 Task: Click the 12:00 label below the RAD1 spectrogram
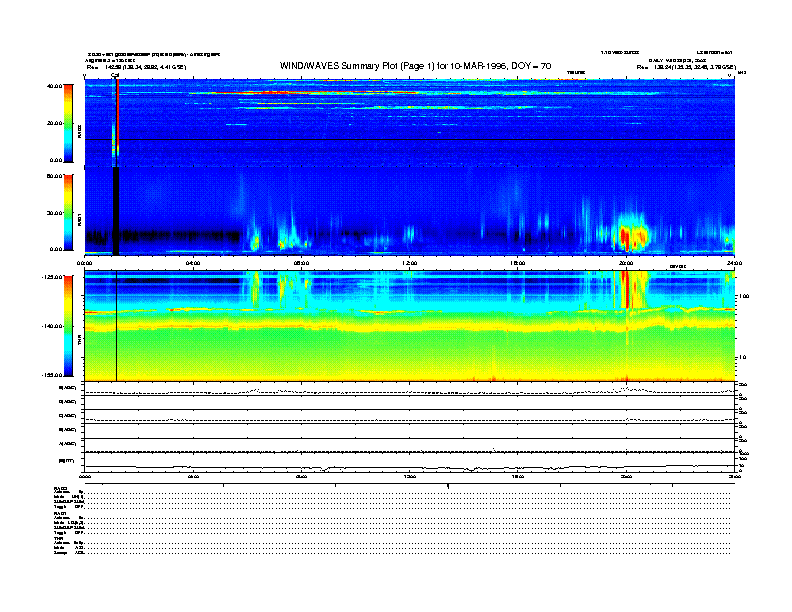tap(410, 263)
